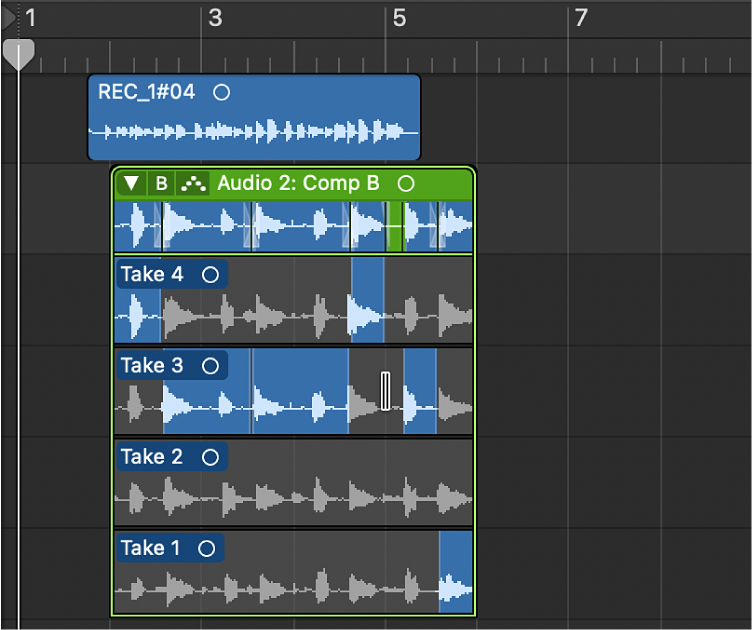Click the loop circle on REC_1#04 region
Image resolution: width=753 pixels, height=630 pixels.
[221, 92]
